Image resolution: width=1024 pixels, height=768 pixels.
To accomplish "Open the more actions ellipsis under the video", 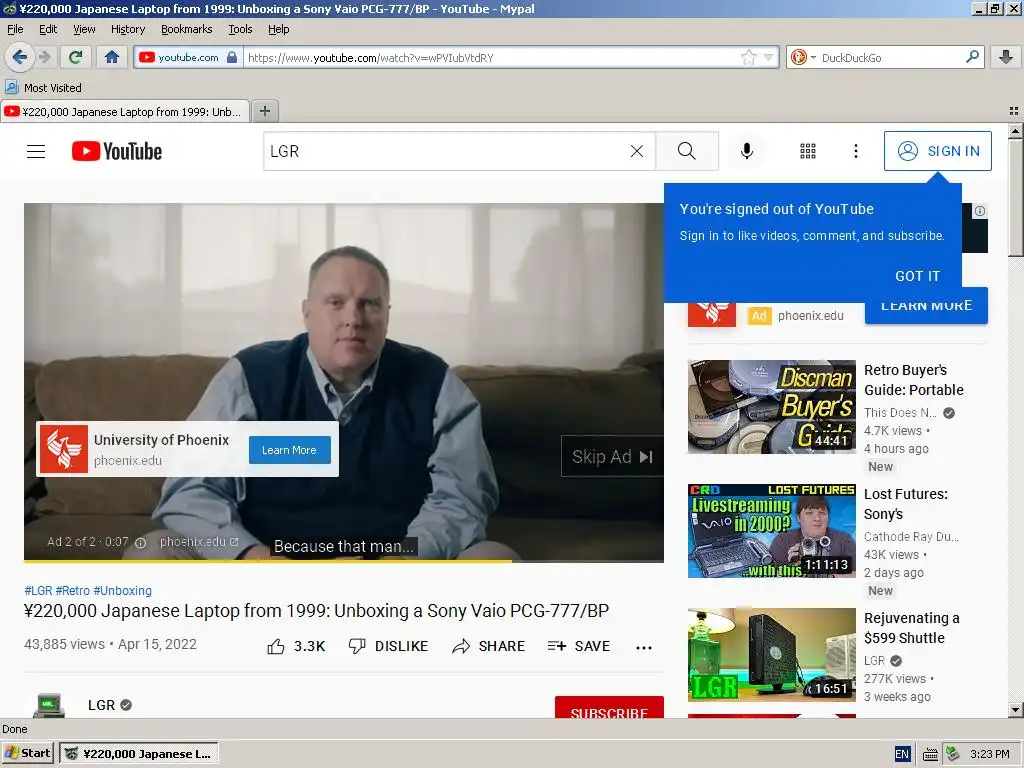I will click(x=644, y=647).
